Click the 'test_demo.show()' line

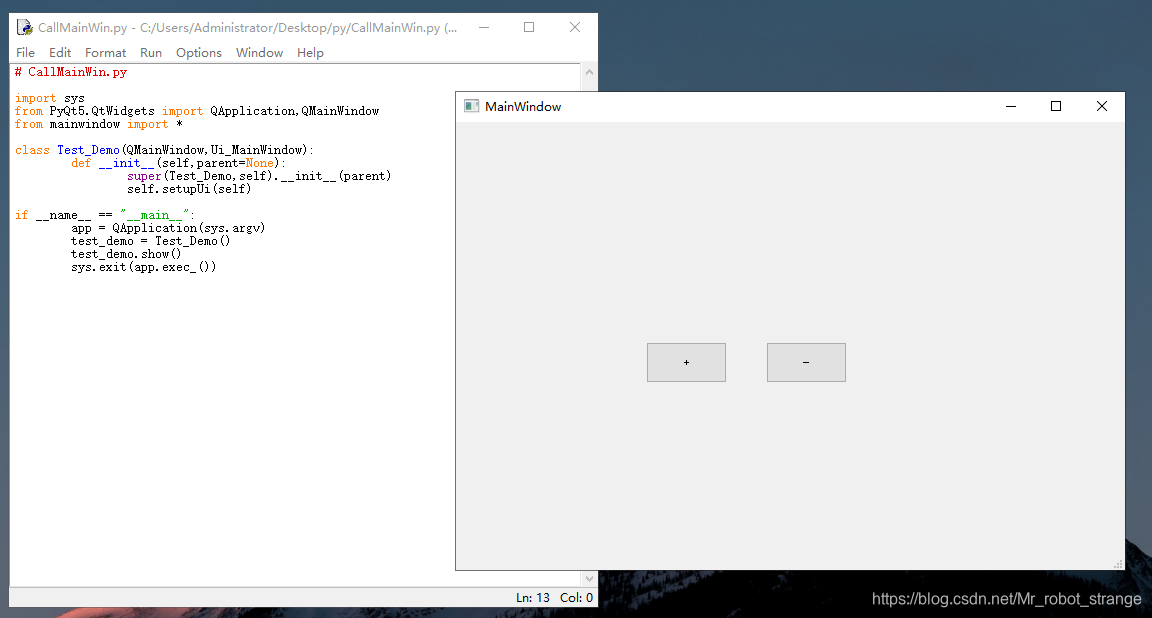[x=126, y=254]
